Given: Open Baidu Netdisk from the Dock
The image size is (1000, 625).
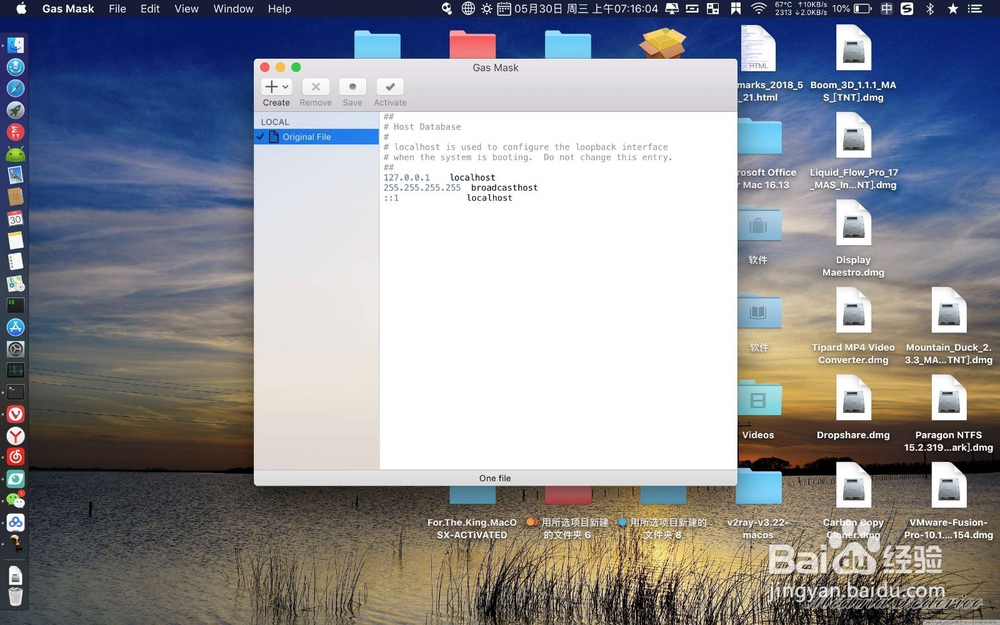Looking at the screenshot, I should [x=15, y=522].
